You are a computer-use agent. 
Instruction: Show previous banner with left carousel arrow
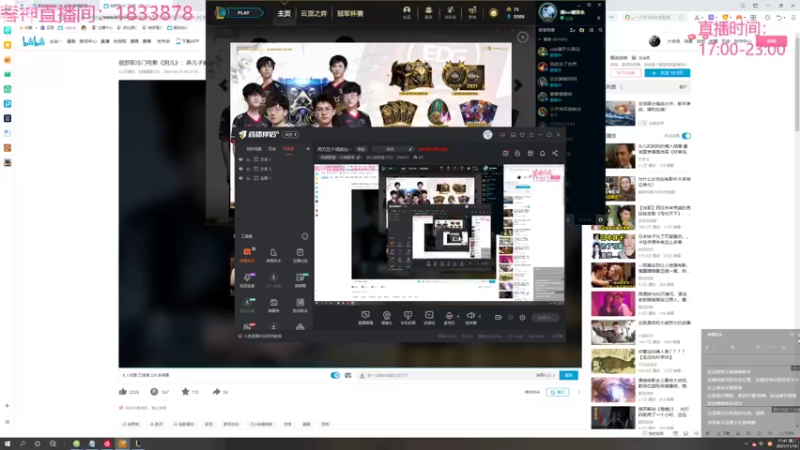tap(223, 85)
